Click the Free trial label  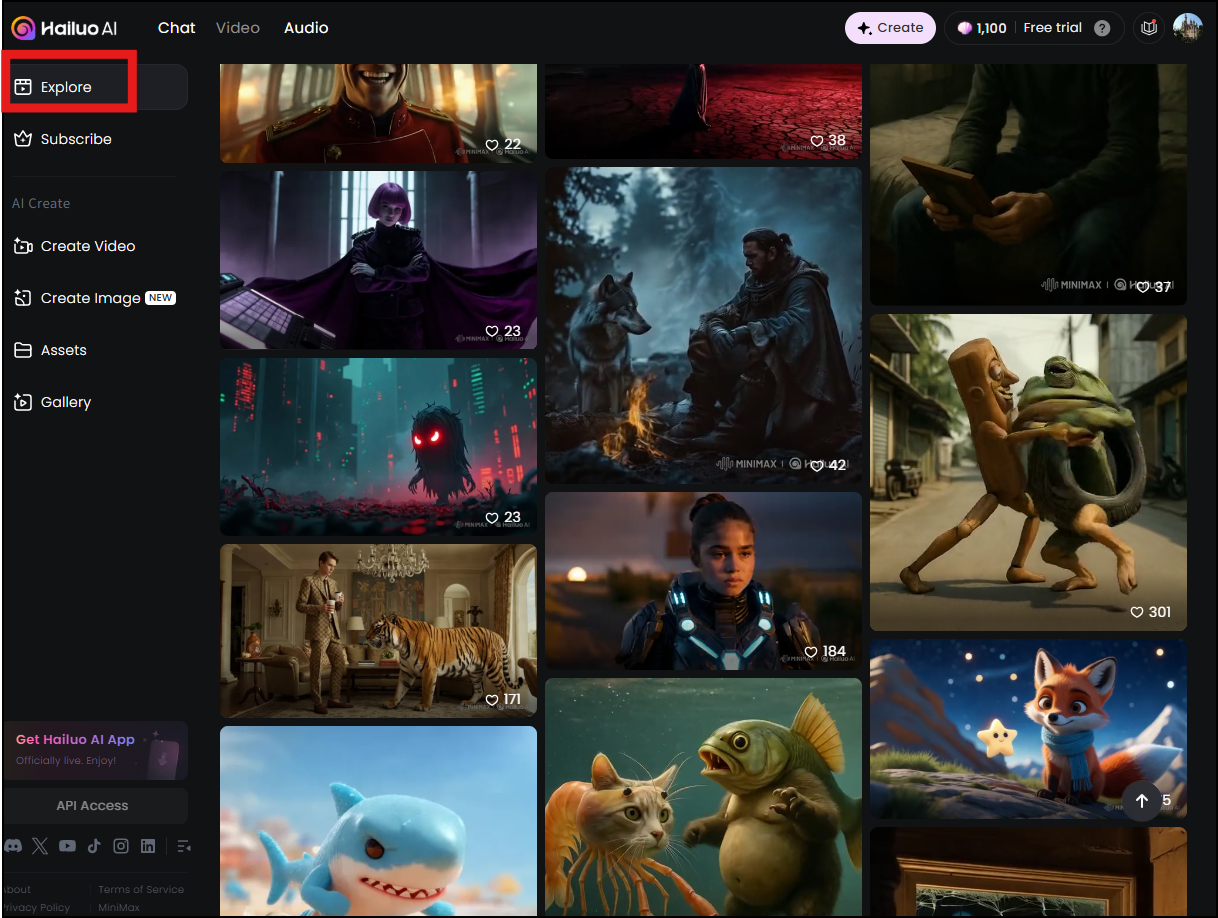pos(1052,28)
